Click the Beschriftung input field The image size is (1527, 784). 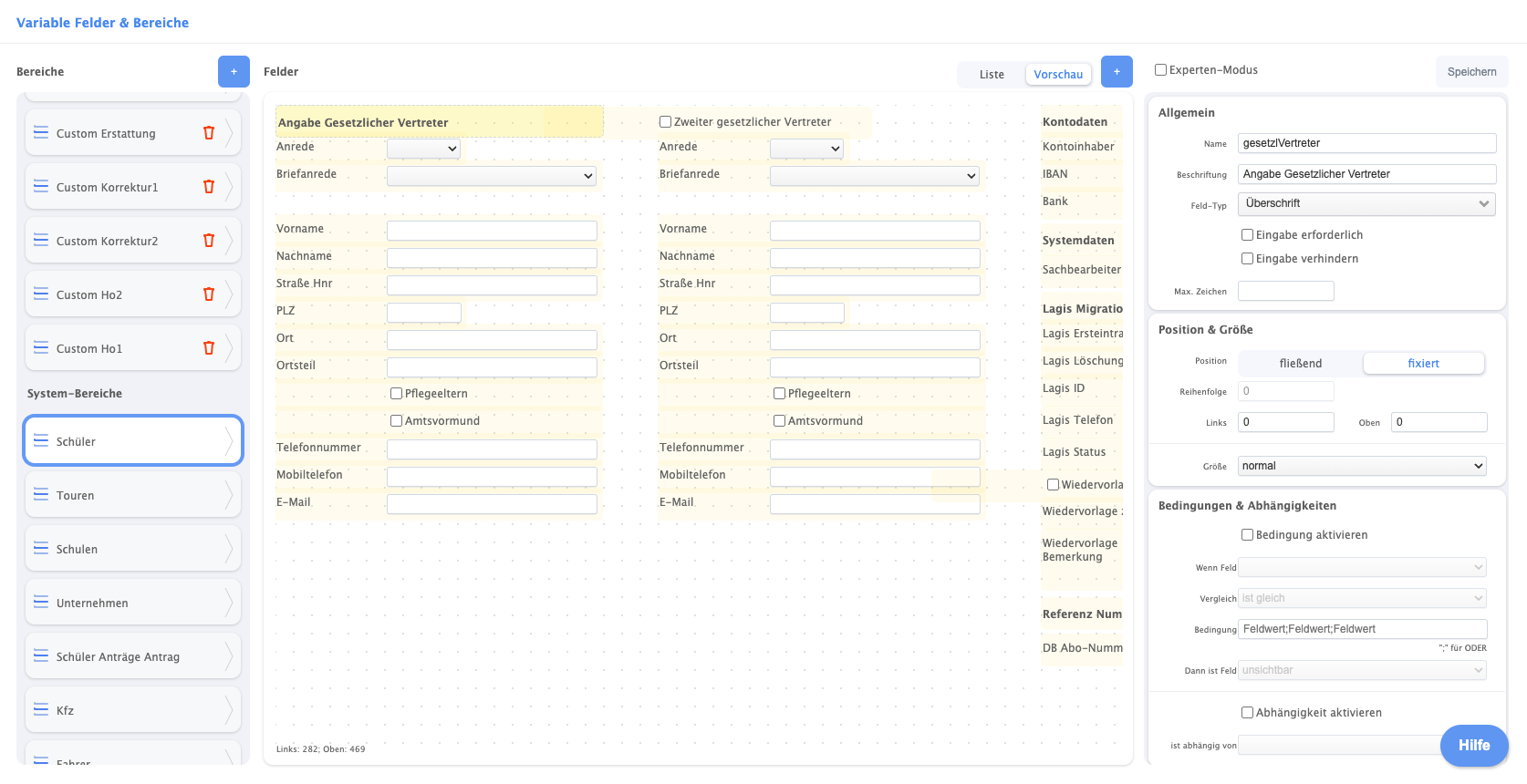coord(1366,174)
